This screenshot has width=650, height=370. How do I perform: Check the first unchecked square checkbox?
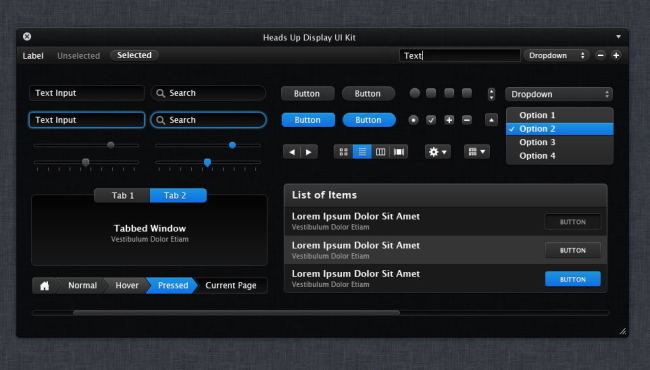coord(431,93)
